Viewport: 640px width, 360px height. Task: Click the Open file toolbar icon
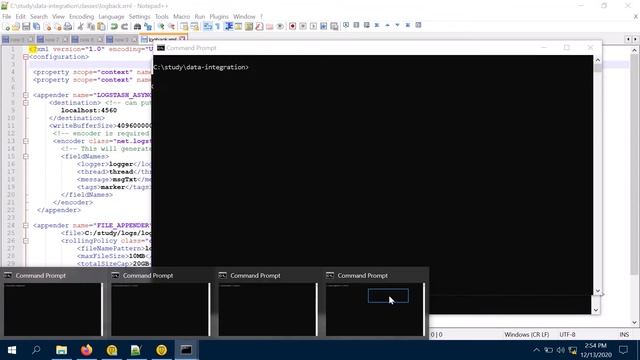[16, 27]
